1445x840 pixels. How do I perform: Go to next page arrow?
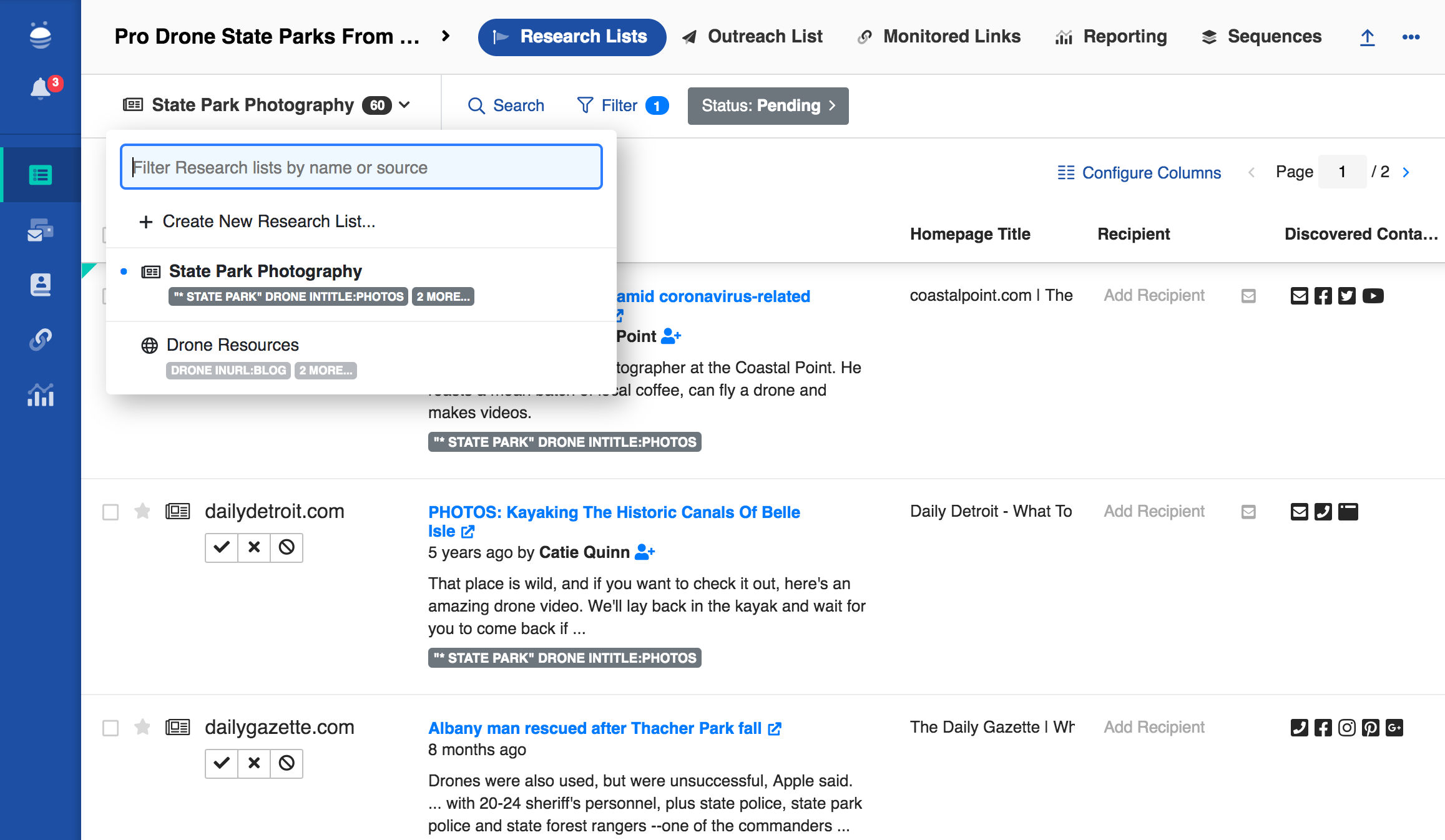pos(1406,172)
